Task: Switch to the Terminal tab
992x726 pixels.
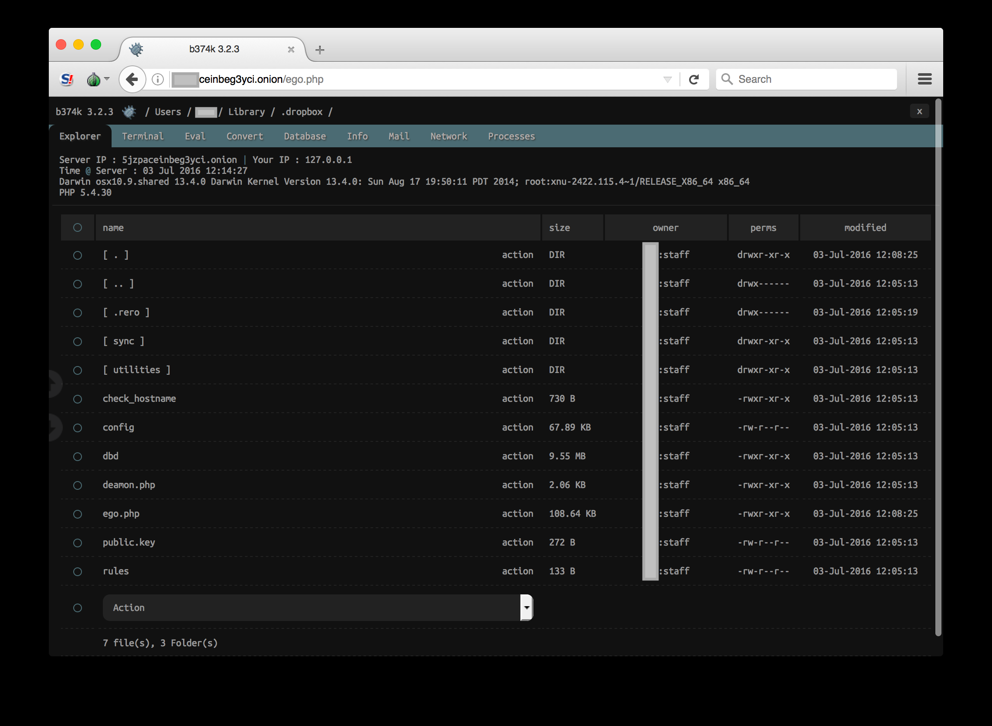Action: 142,136
